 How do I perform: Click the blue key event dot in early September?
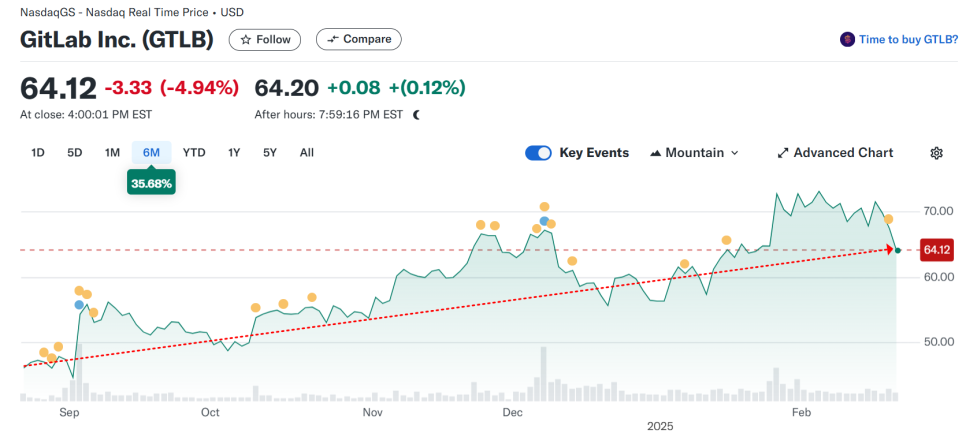pos(79,305)
